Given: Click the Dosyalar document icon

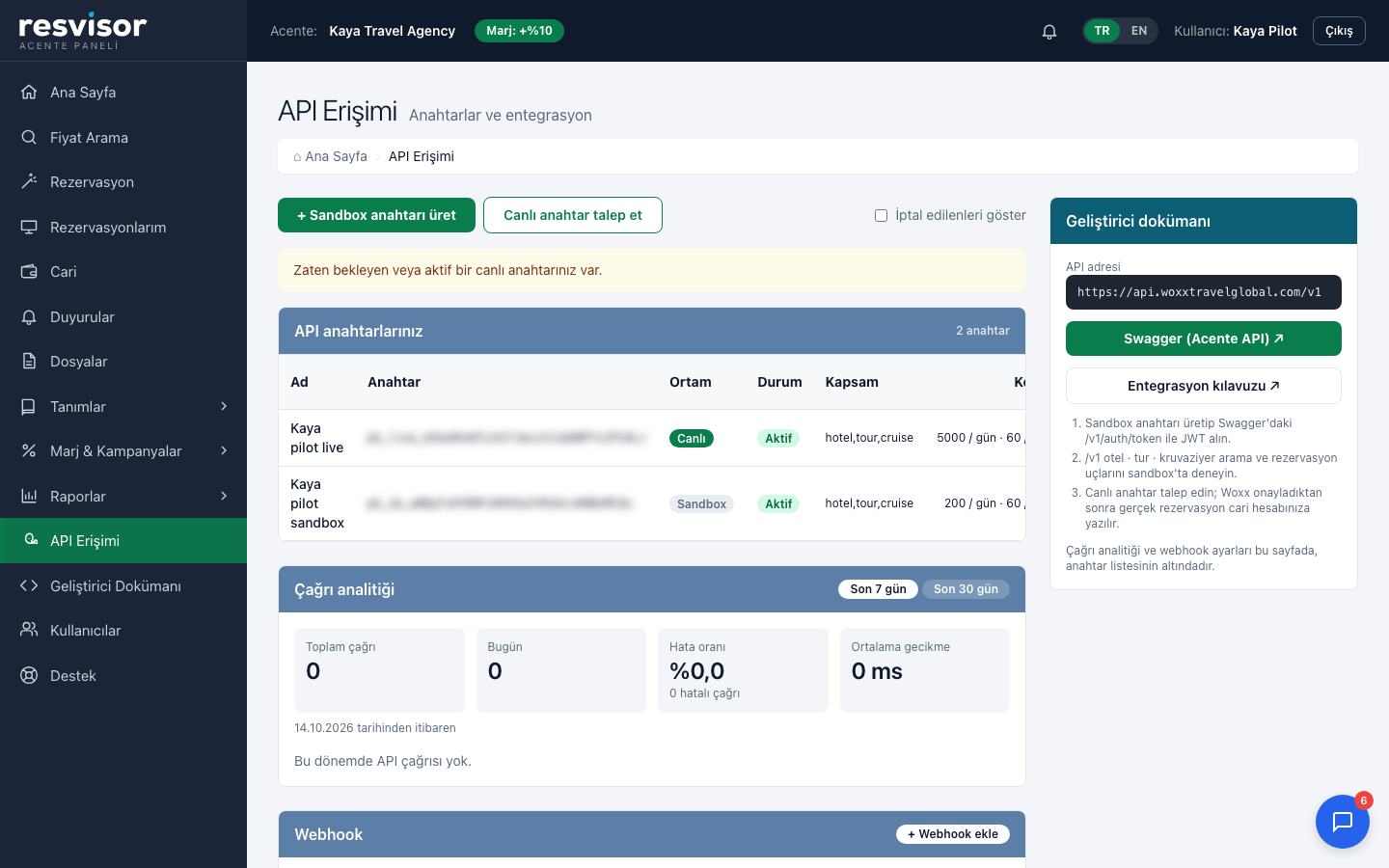Looking at the screenshot, I should [29, 361].
